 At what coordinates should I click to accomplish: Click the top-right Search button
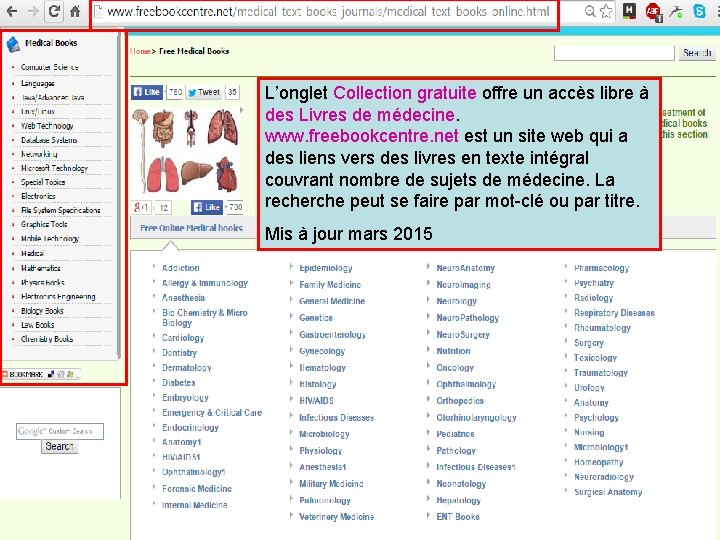(697, 53)
